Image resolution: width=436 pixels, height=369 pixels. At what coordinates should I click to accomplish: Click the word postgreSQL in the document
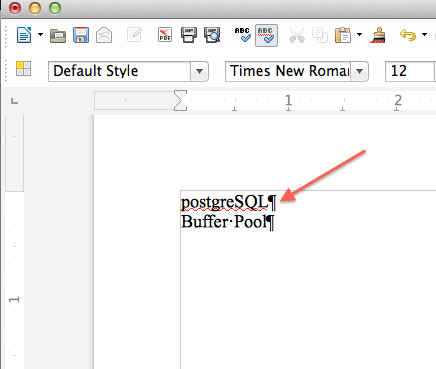pyautogui.click(x=225, y=202)
